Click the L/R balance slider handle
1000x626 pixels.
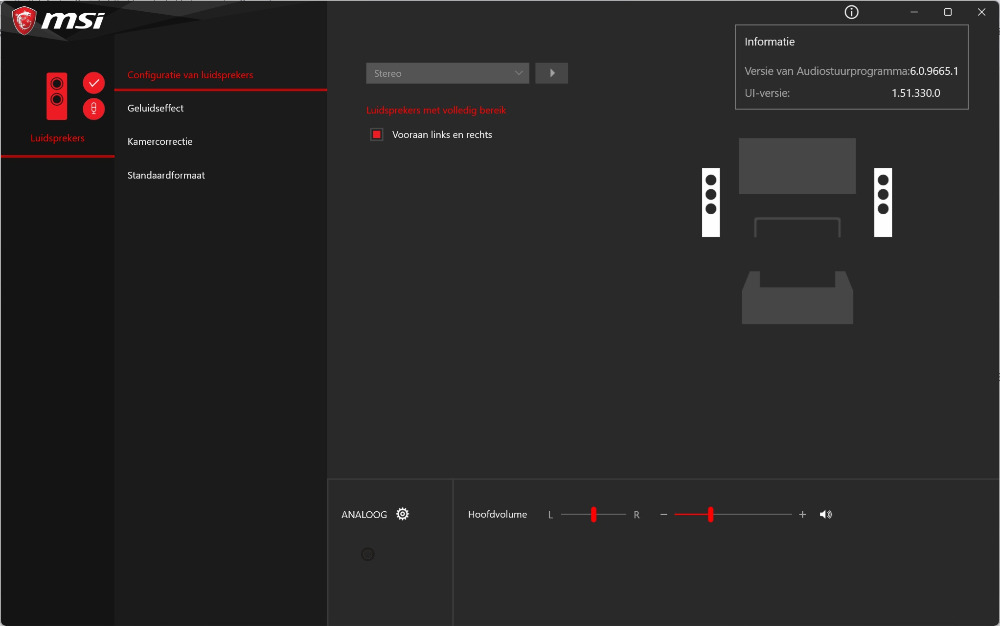[594, 514]
